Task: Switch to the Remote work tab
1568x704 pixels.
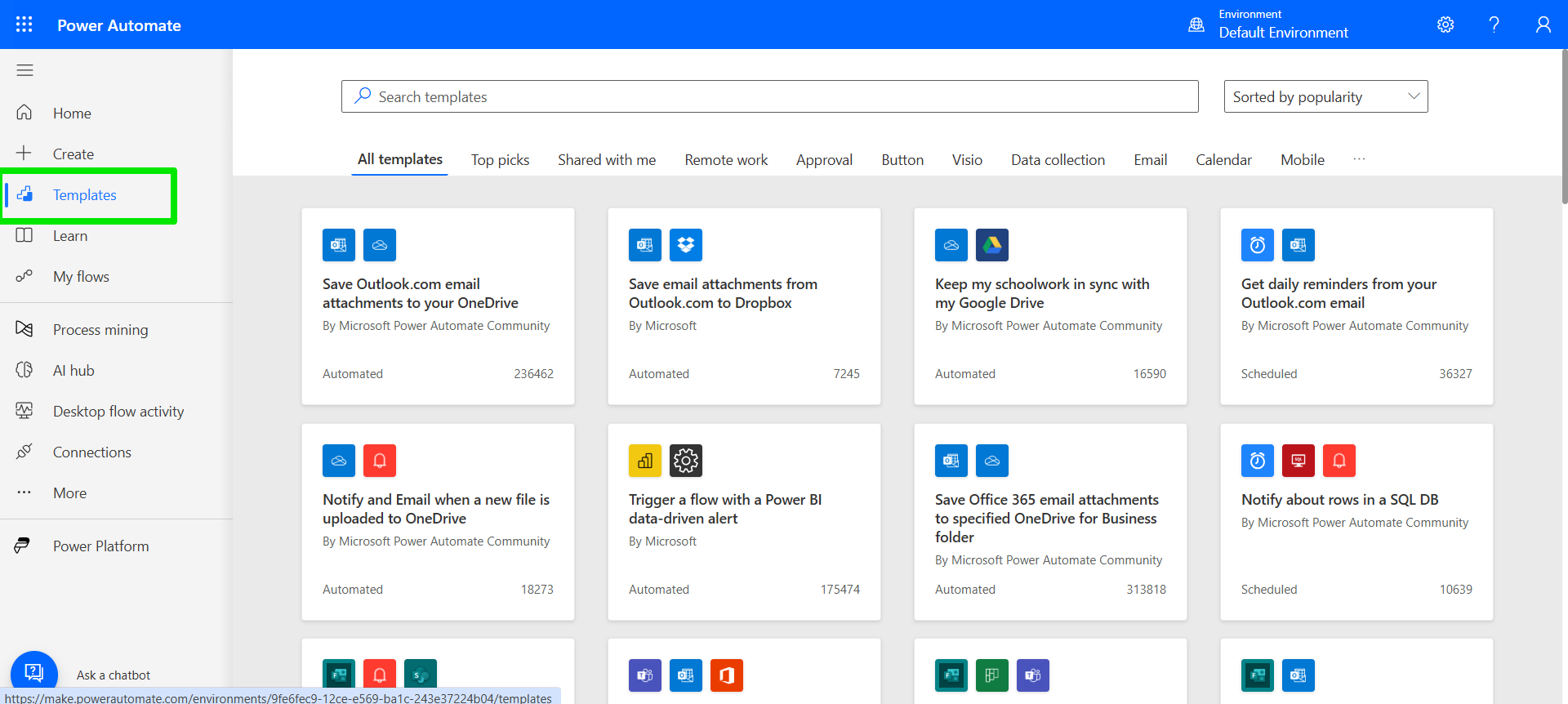Action: click(726, 160)
